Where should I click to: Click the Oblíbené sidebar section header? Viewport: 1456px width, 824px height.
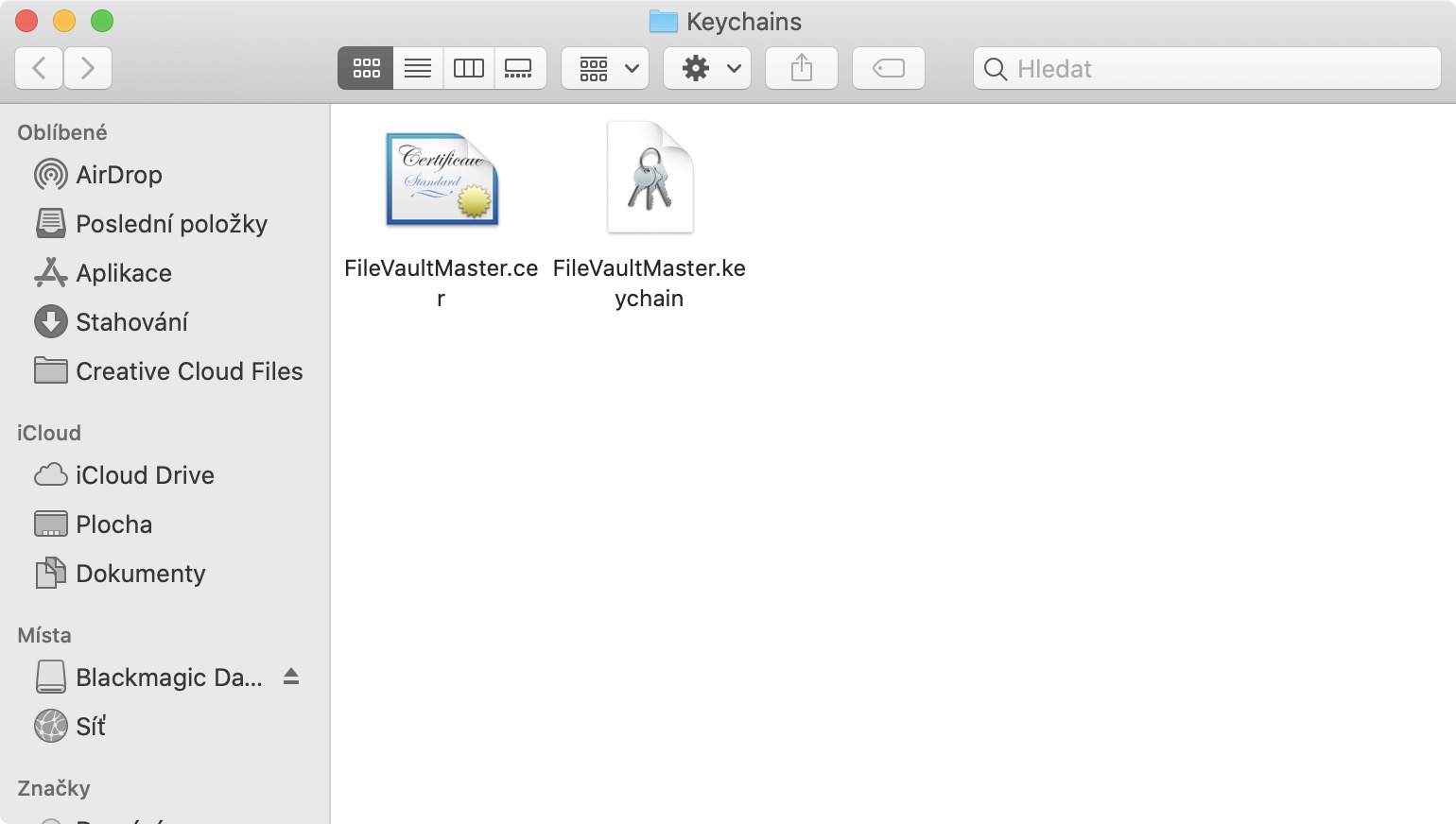(x=62, y=132)
